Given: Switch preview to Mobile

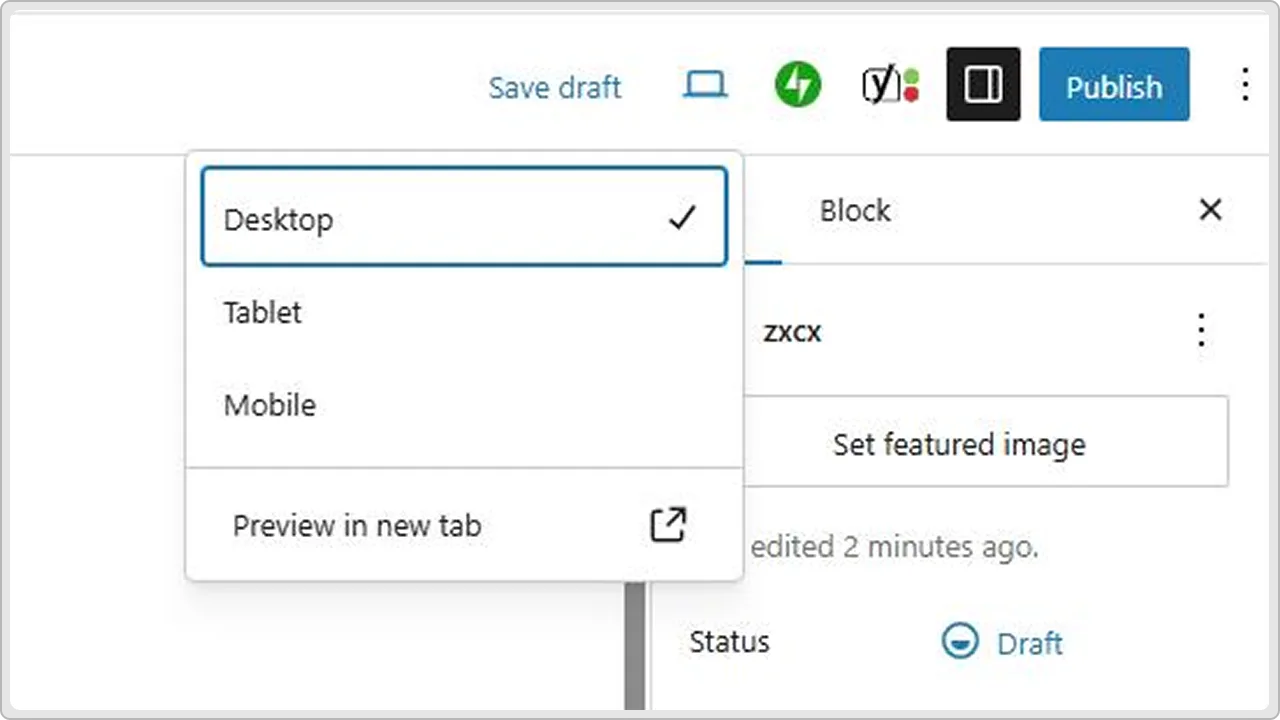Looking at the screenshot, I should (x=270, y=405).
